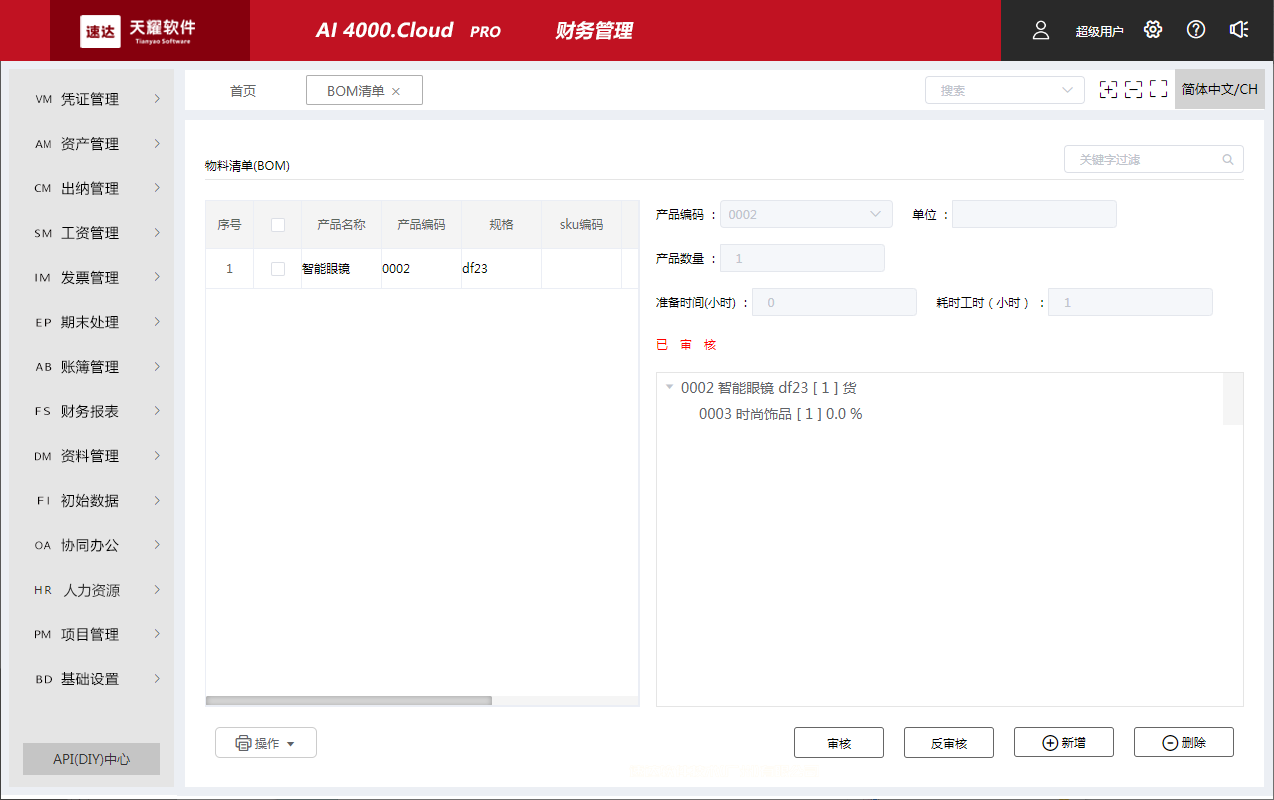Click the zoom-out bracket icon near search

click(1133, 89)
